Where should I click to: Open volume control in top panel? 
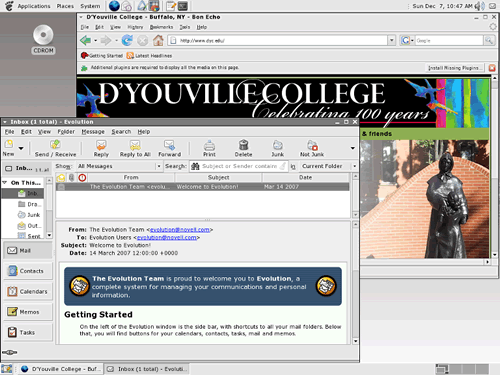(x=480, y=6)
